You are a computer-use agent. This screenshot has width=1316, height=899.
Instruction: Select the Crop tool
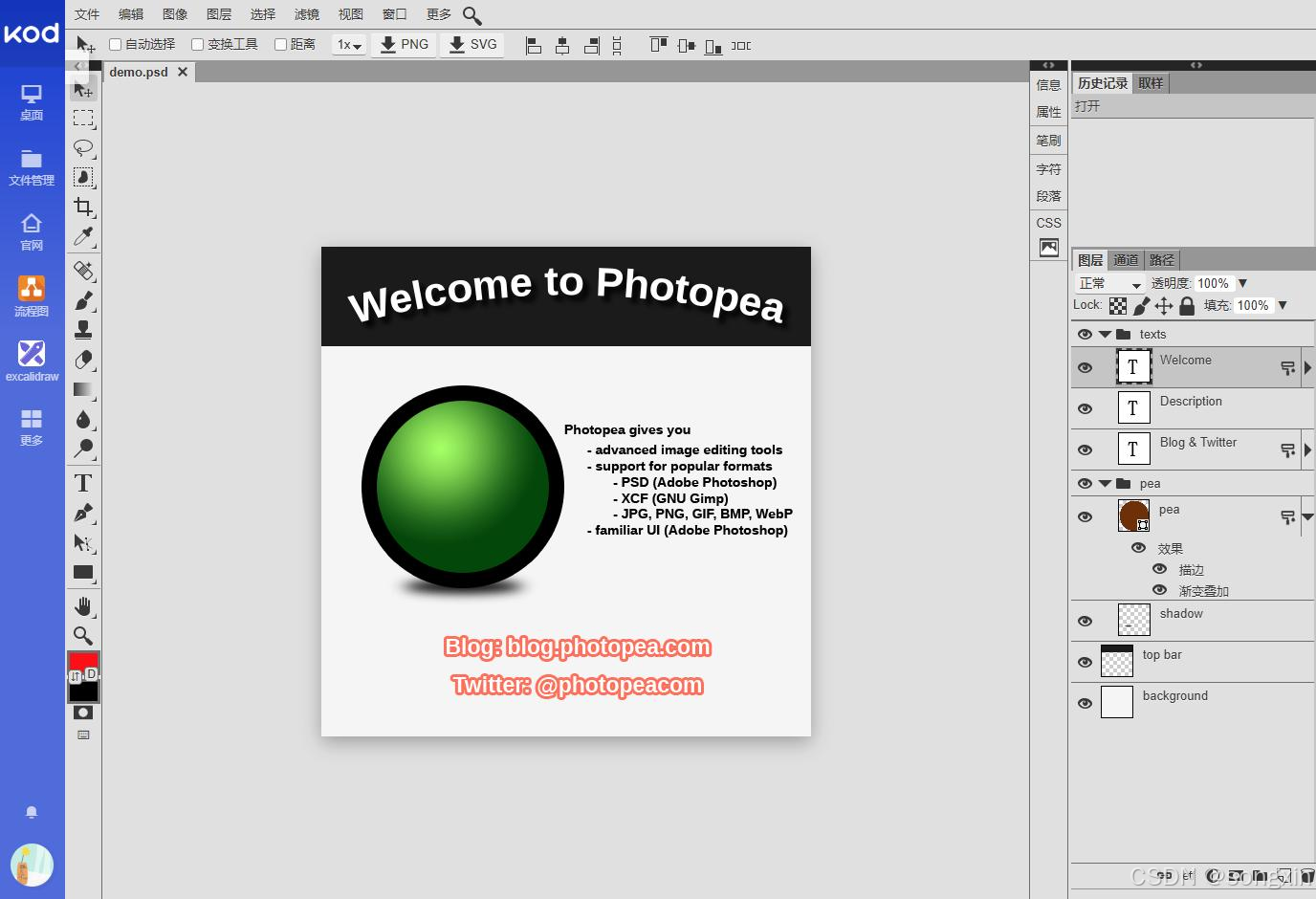(x=83, y=207)
